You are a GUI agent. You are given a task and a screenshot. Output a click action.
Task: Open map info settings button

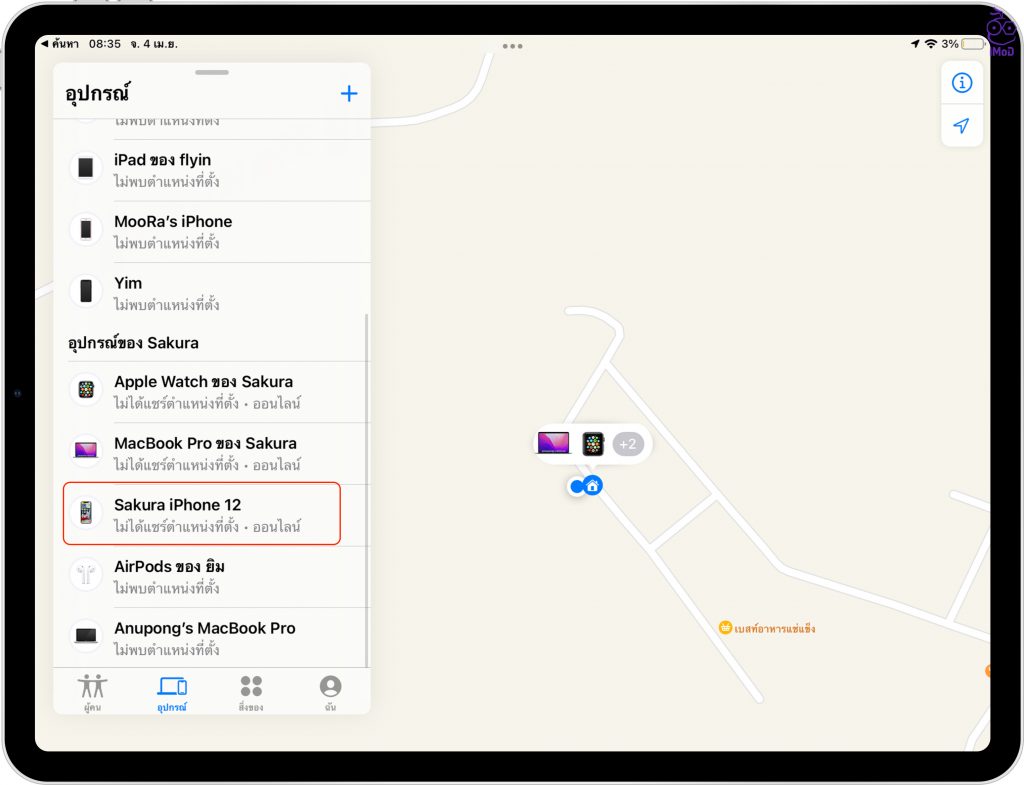click(x=961, y=83)
